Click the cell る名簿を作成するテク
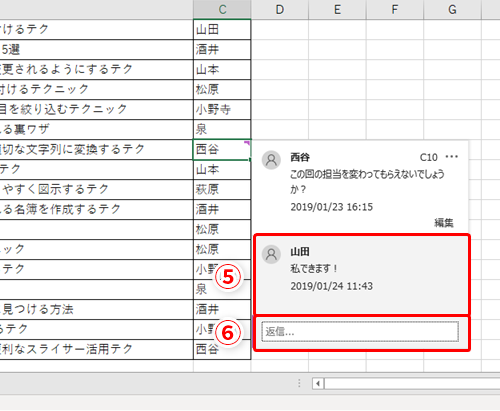This screenshot has height=411, width=500. click(x=97, y=209)
